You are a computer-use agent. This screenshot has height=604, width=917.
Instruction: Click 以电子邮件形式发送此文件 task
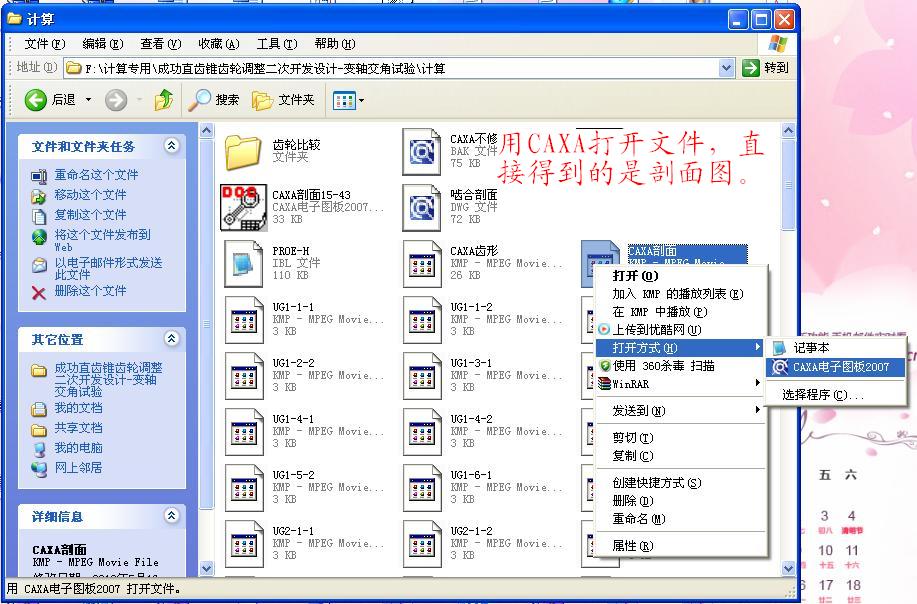click(x=108, y=268)
